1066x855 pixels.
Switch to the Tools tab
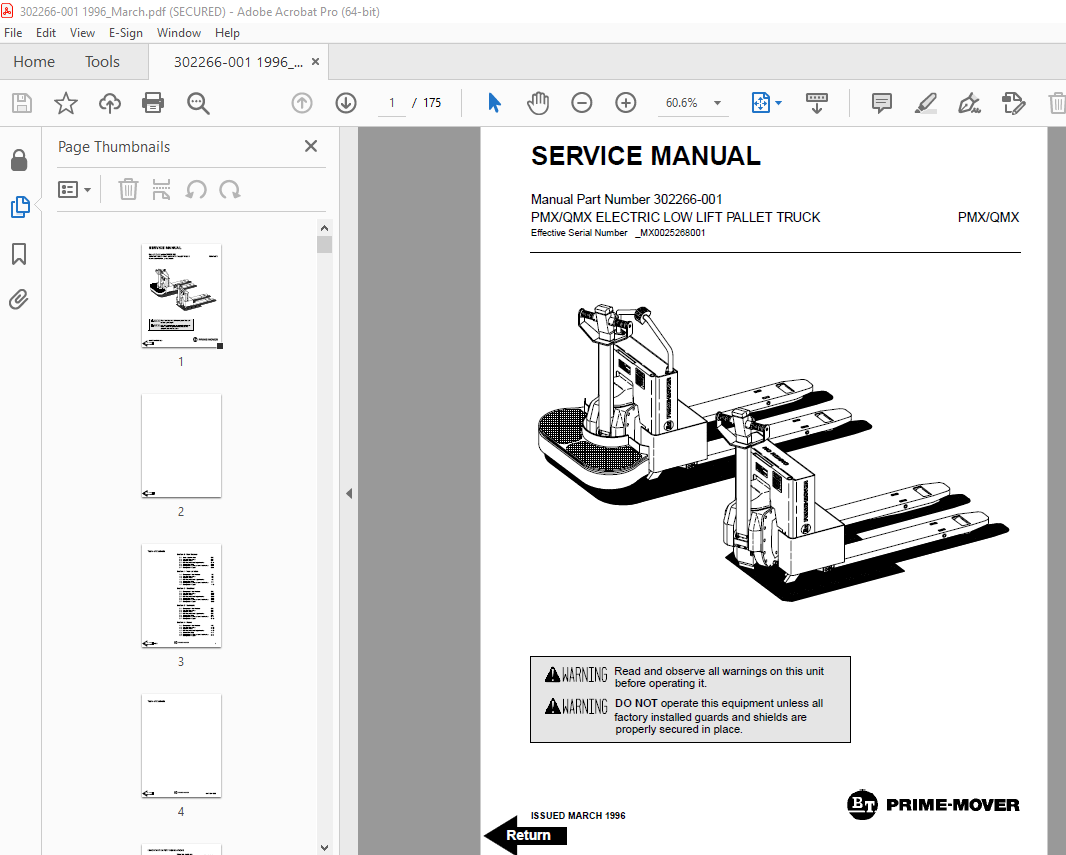(102, 62)
